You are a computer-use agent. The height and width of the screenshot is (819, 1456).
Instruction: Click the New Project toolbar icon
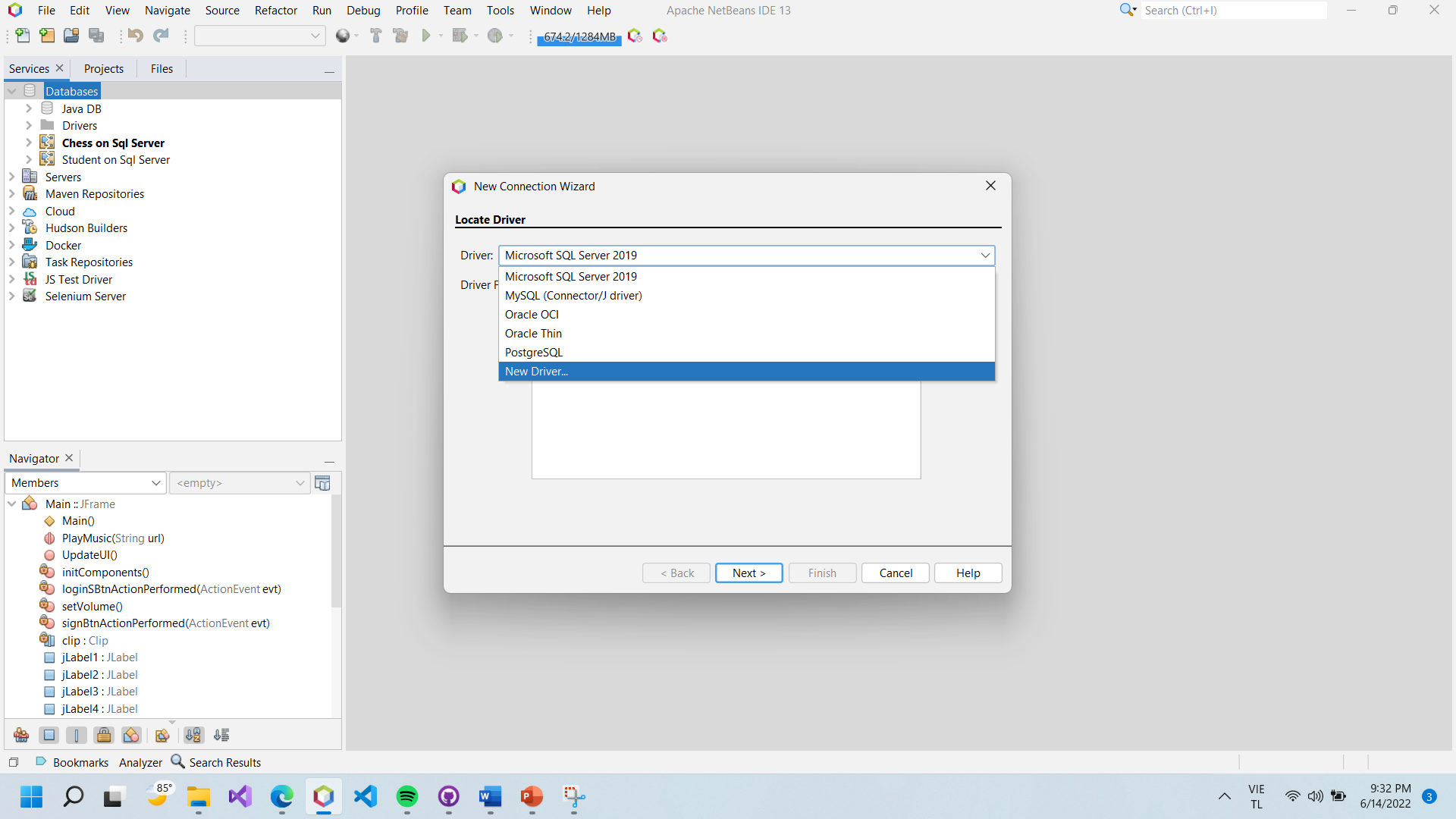point(47,36)
